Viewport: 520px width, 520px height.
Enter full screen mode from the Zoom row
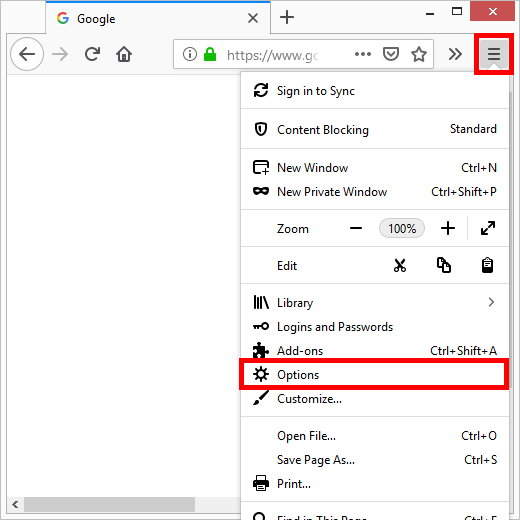tap(488, 228)
